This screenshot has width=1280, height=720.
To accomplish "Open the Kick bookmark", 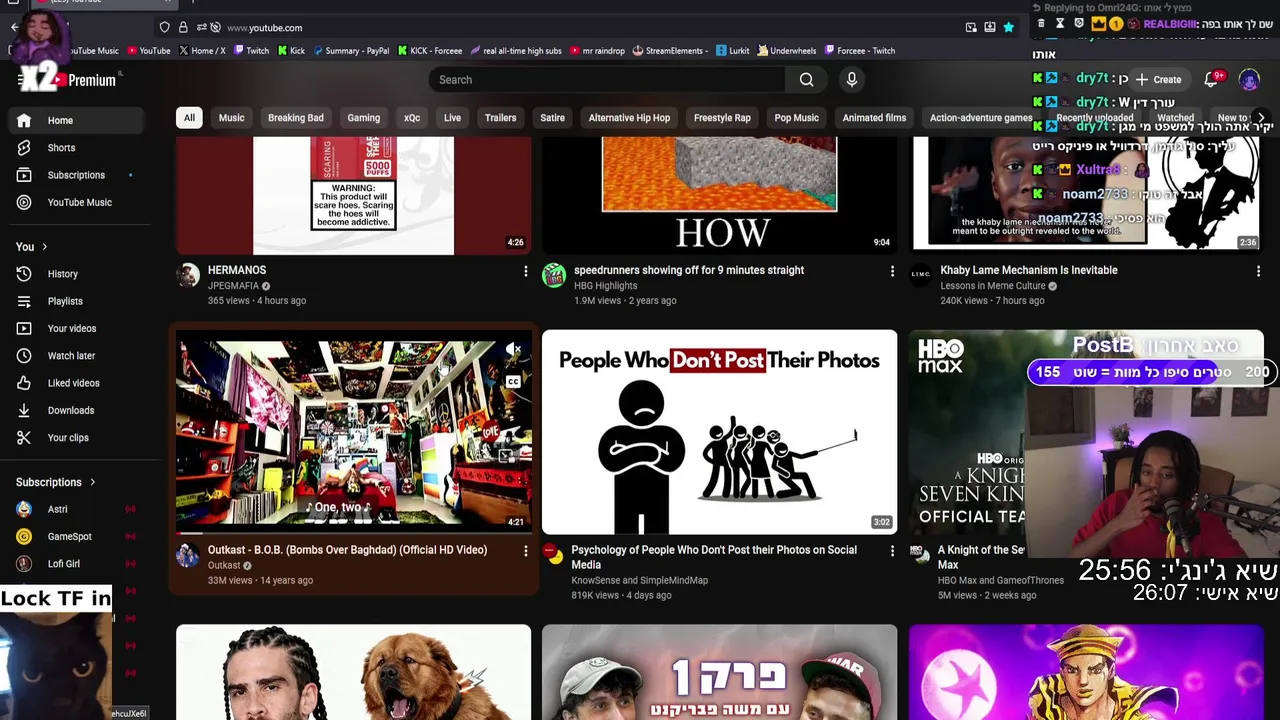I will click(x=291, y=51).
